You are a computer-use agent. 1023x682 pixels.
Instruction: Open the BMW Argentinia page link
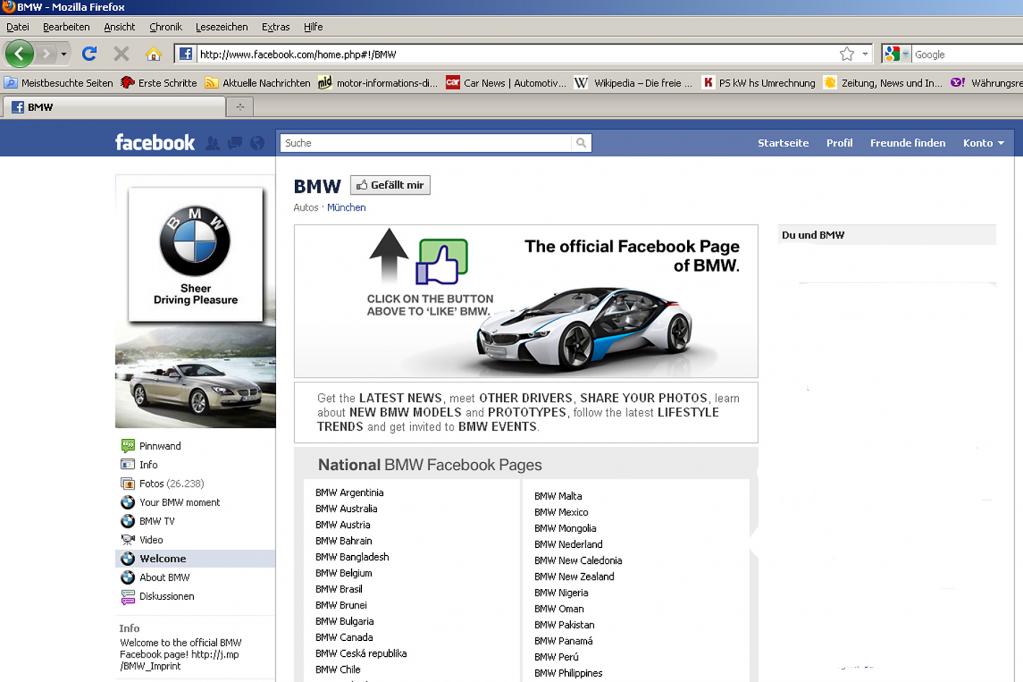349,493
